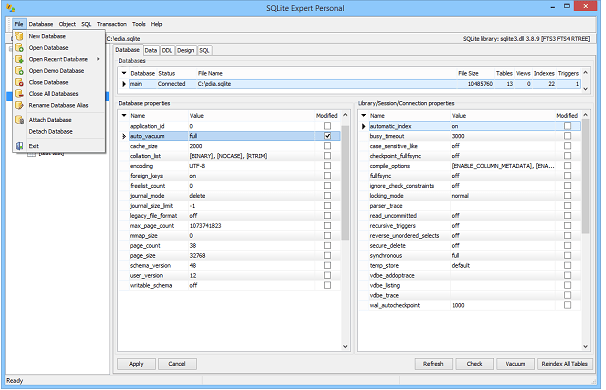Click the Close All Databases icon

pyautogui.click(x=19, y=94)
